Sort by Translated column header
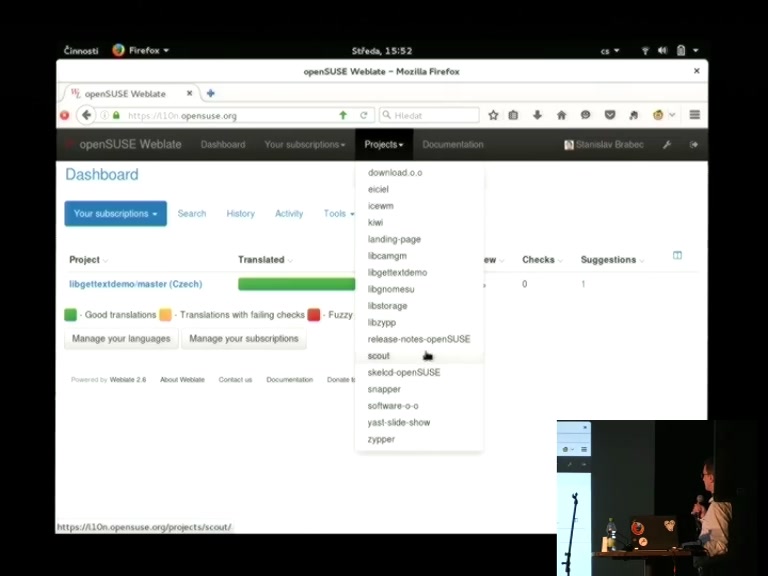This screenshot has width=768, height=576. pos(265,260)
